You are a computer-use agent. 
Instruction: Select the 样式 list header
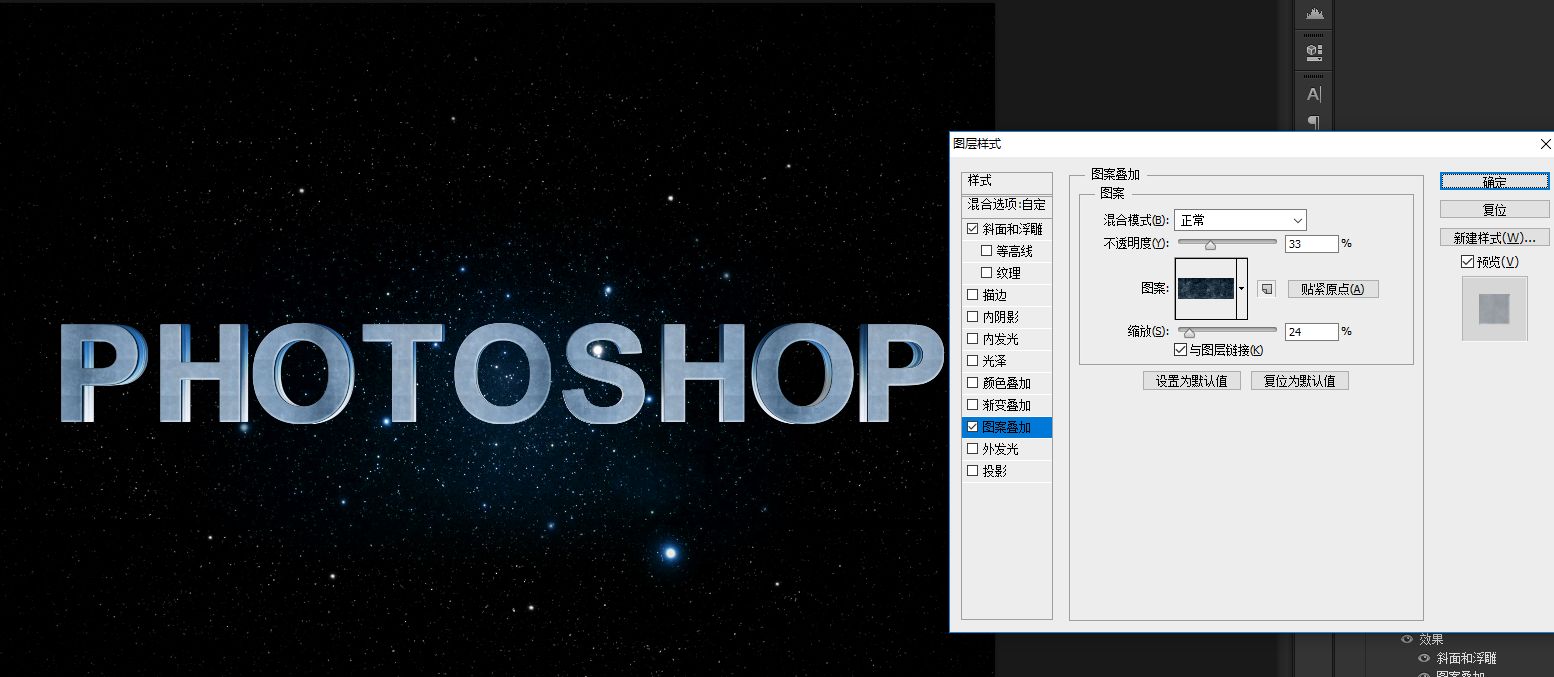[1007, 181]
